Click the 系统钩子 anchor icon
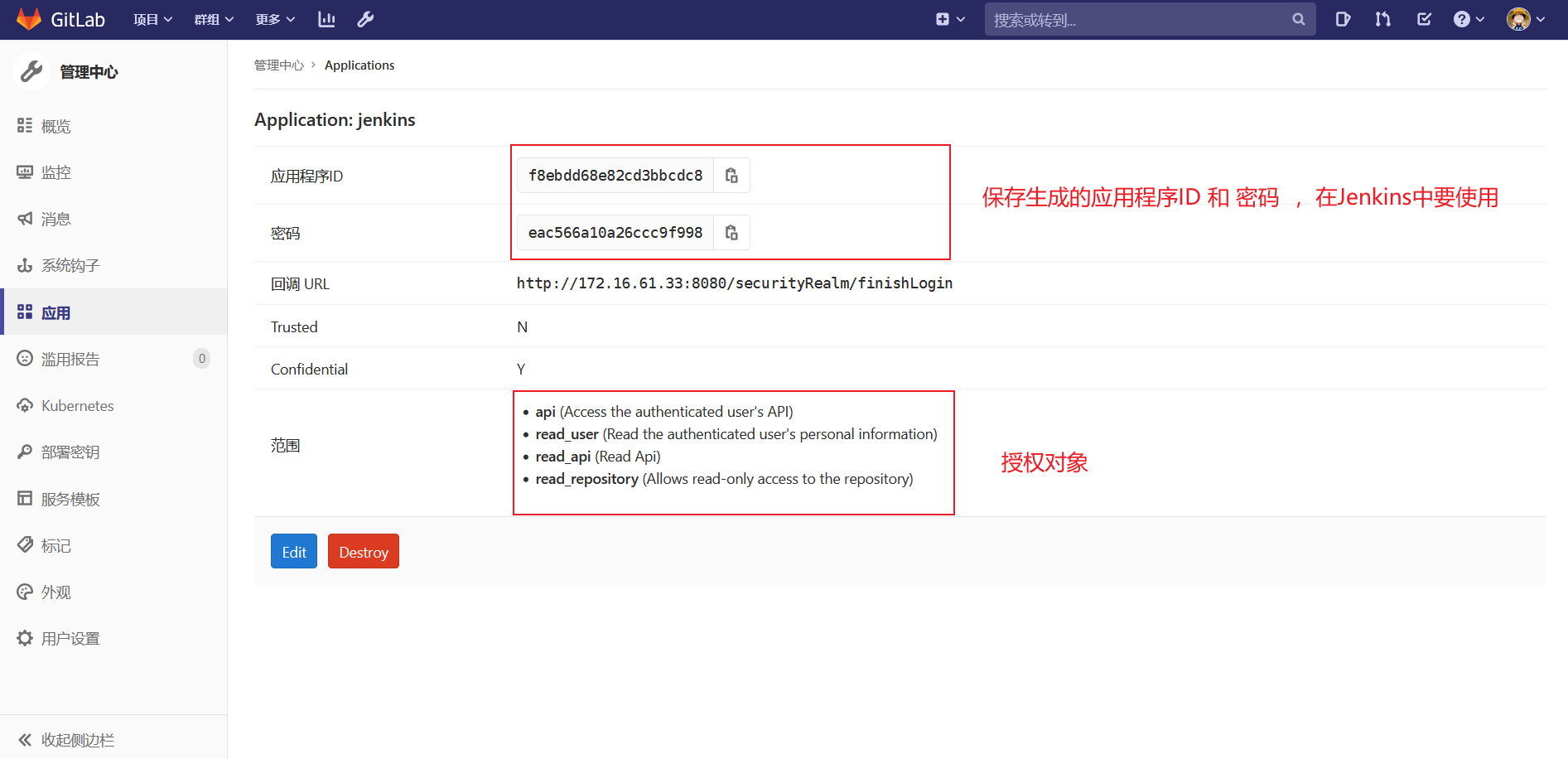Screen dimensions: 1568x759 [25, 265]
